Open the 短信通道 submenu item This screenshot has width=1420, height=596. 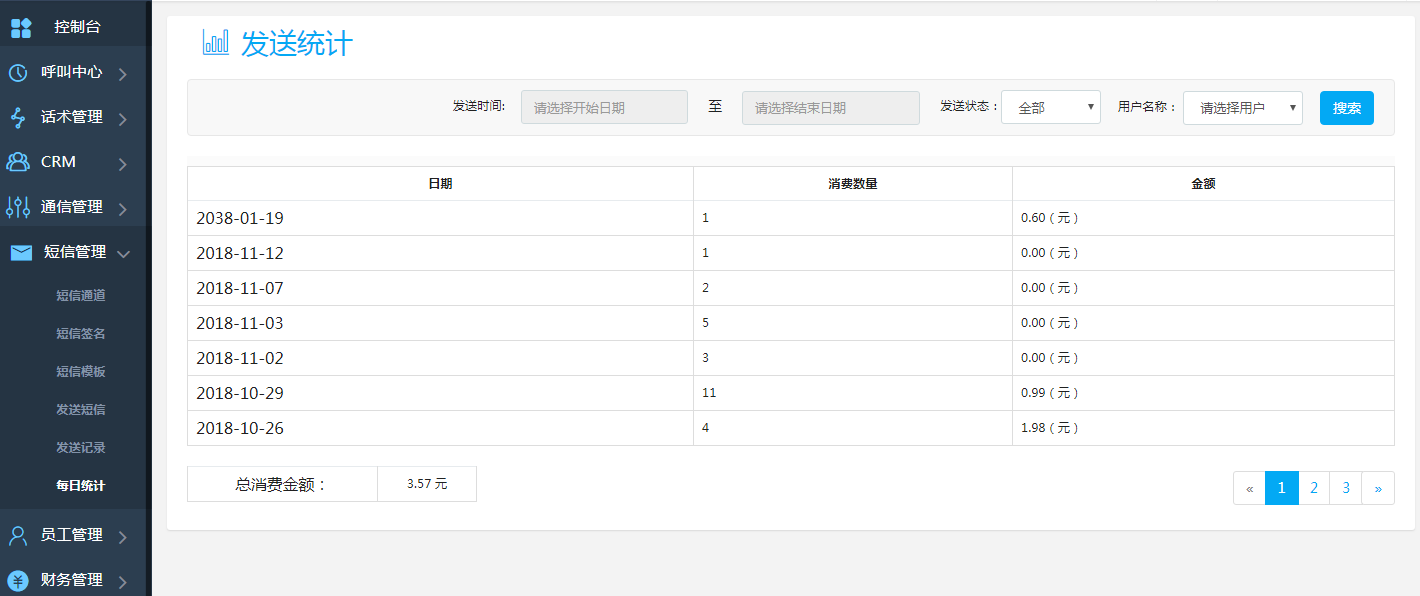(x=81, y=295)
